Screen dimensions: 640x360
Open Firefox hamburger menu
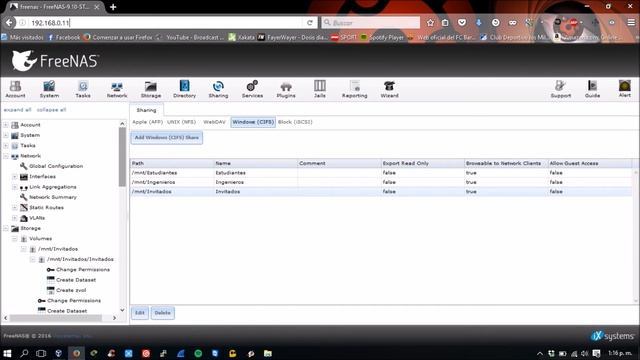coord(631,22)
